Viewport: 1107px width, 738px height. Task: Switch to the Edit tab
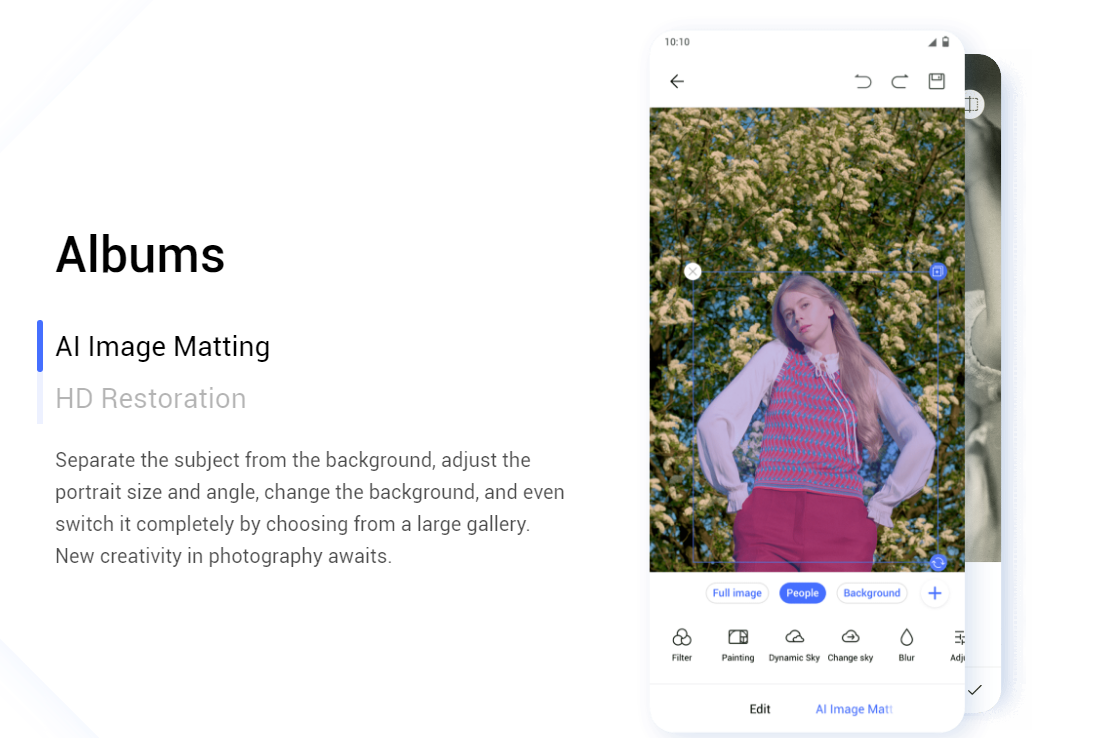(x=760, y=709)
